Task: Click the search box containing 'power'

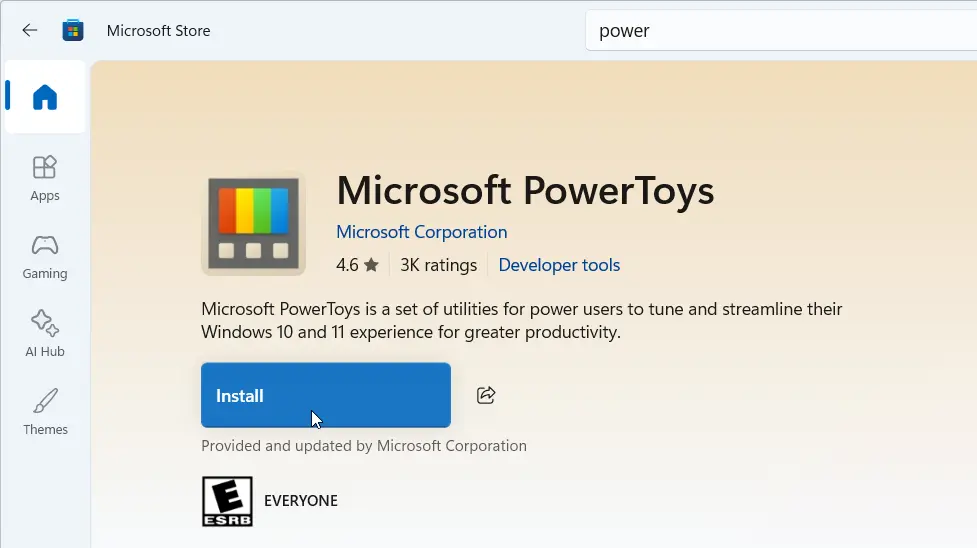Action: pos(781,31)
